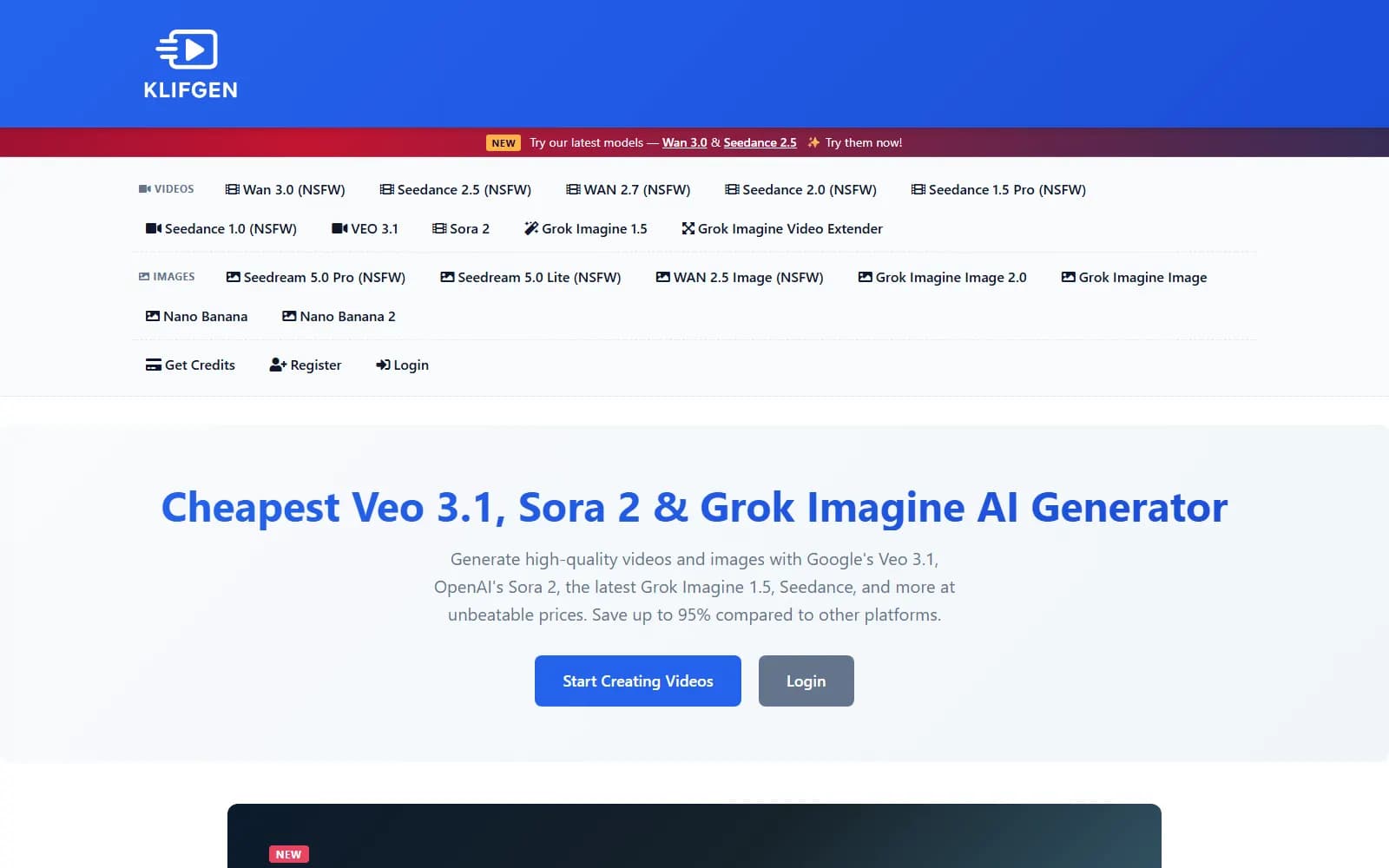The height and width of the screenshot is (868, 1389).
Task: Open Seedream 5.0 Lite (NSFW)
Action: [530, 277]
